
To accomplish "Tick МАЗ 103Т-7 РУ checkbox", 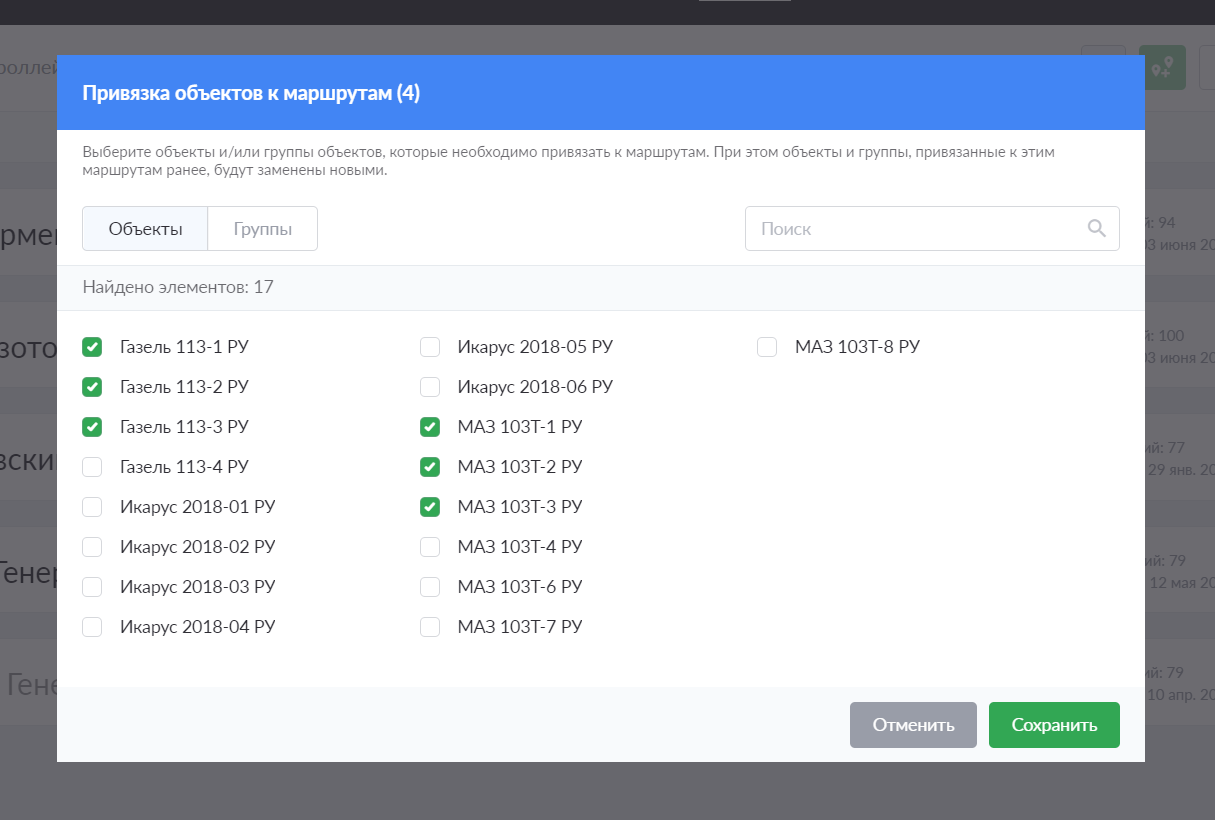I will [430, 627].
